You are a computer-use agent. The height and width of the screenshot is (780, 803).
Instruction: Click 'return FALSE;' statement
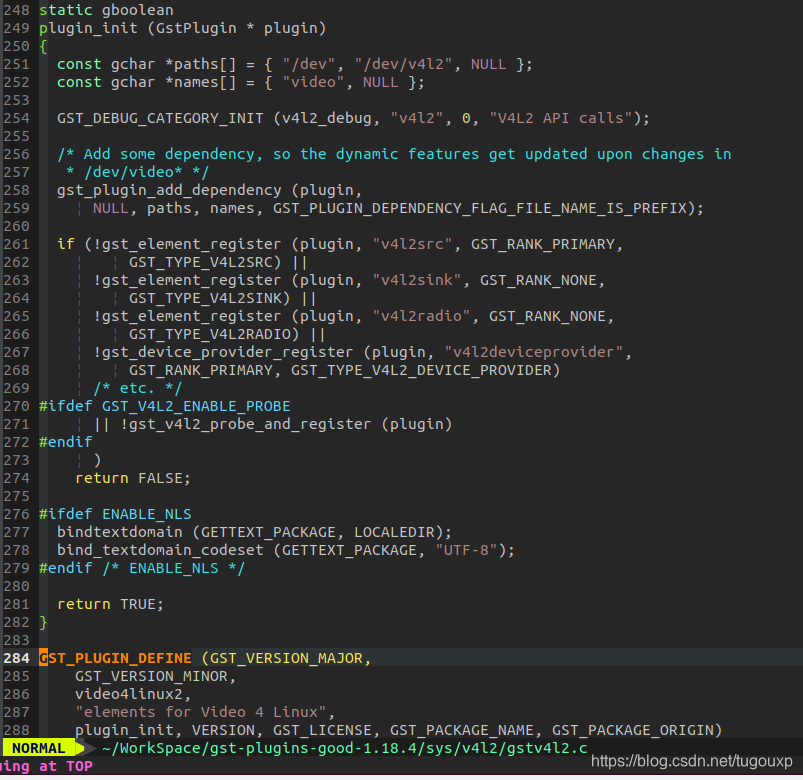(133, 478)
